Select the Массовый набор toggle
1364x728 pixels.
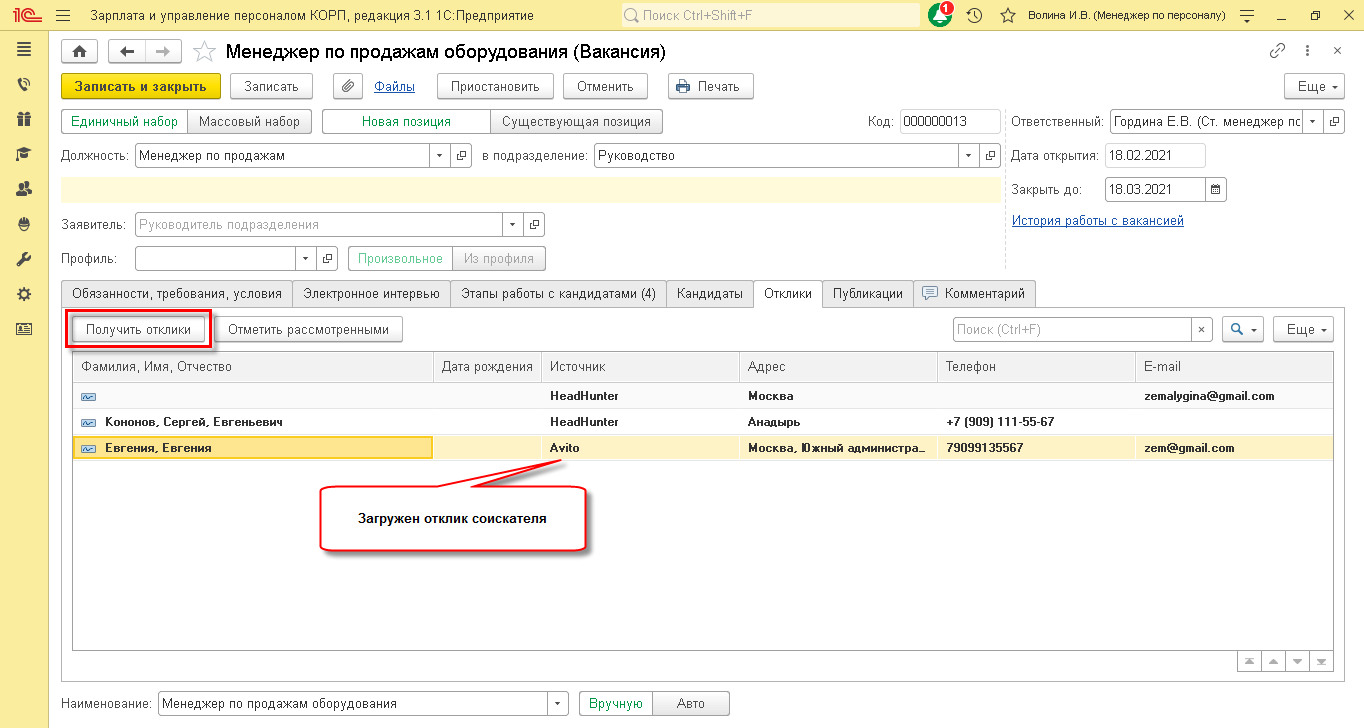[x=249, y=122]
